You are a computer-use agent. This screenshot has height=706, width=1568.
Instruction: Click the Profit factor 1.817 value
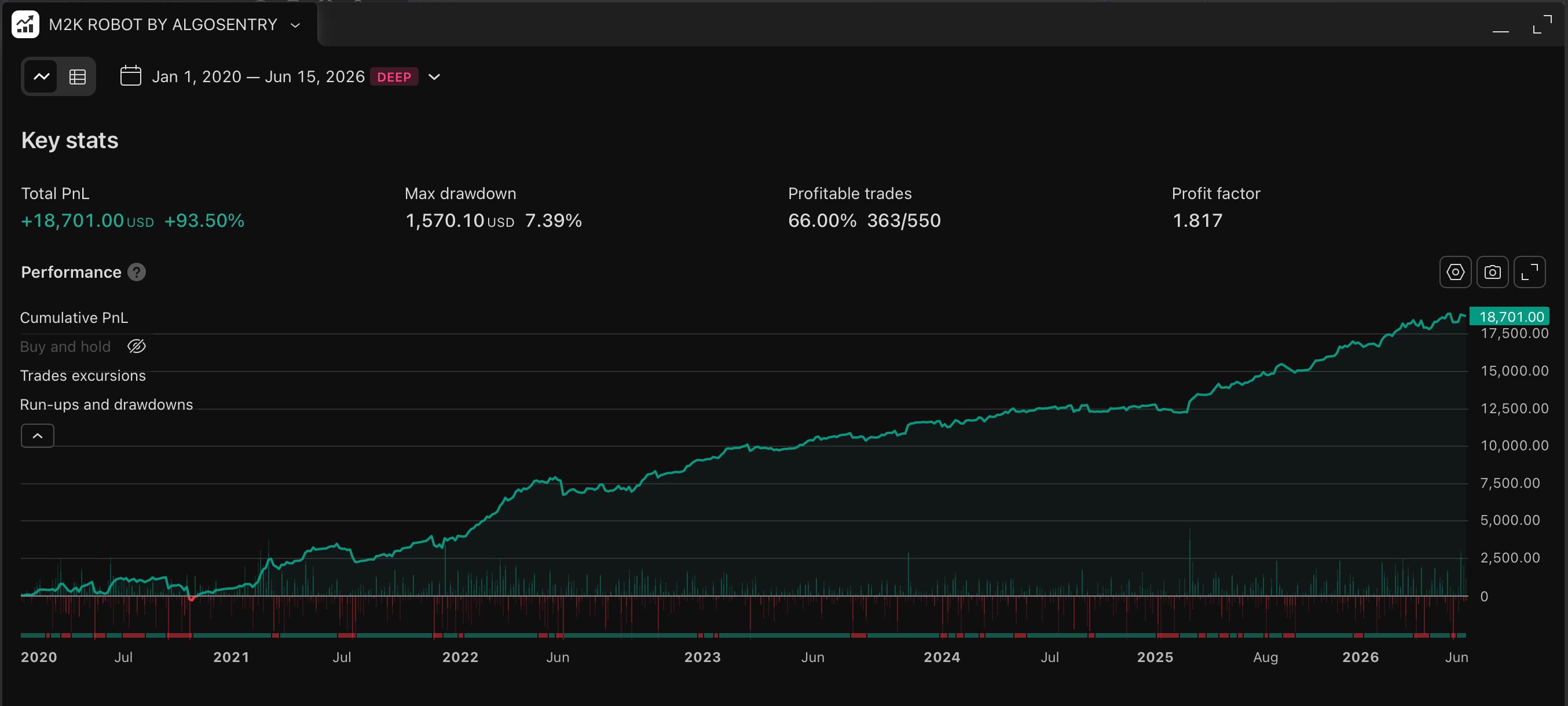[1197, 220]
